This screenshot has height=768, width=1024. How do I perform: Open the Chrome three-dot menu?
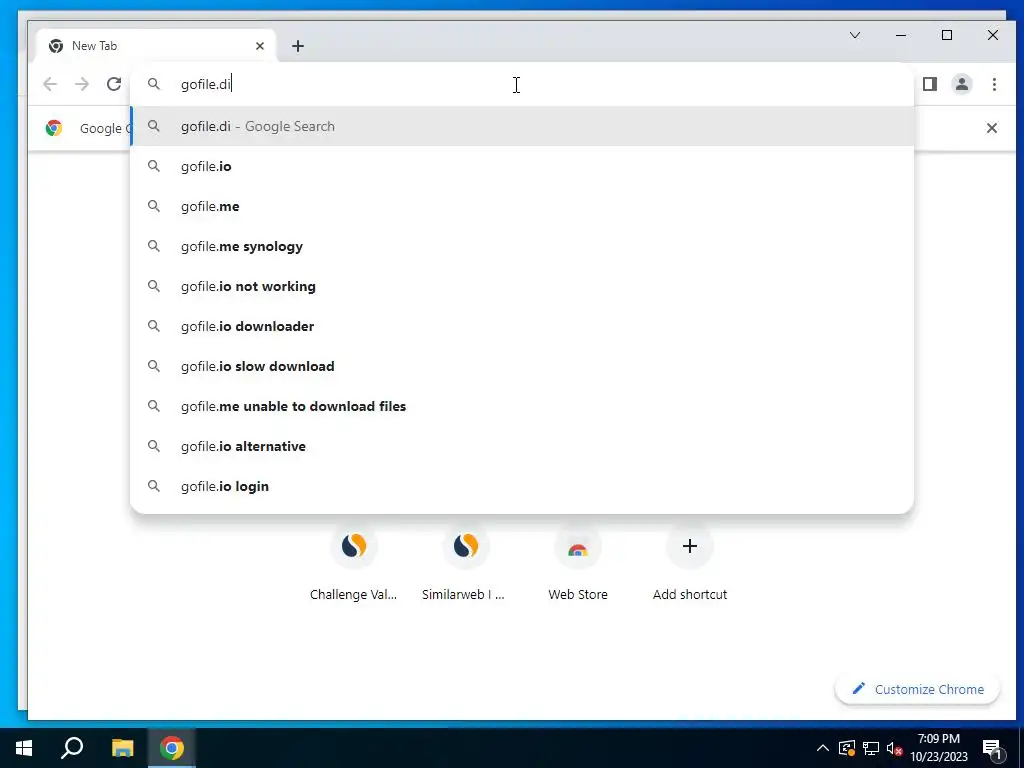(994, 84)
